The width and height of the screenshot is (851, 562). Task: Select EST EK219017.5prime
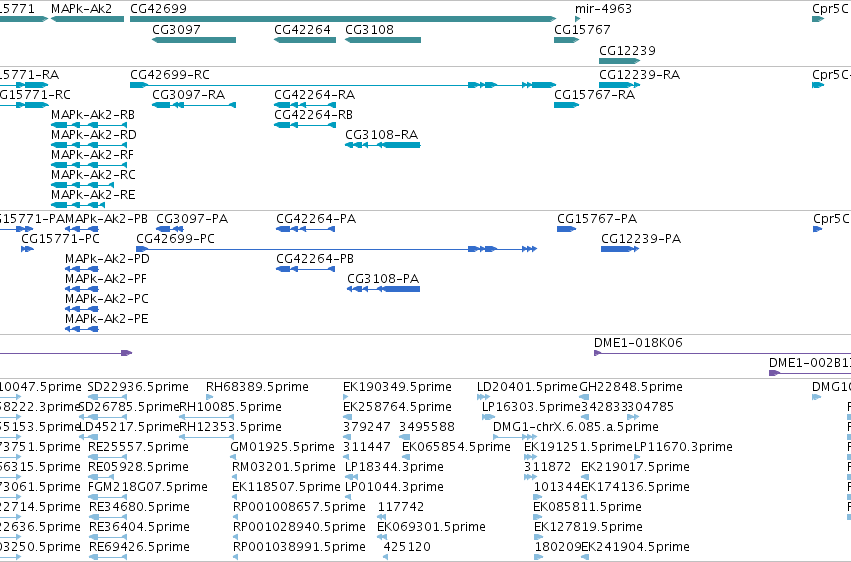pyautogui.click(x=585, y=477)
